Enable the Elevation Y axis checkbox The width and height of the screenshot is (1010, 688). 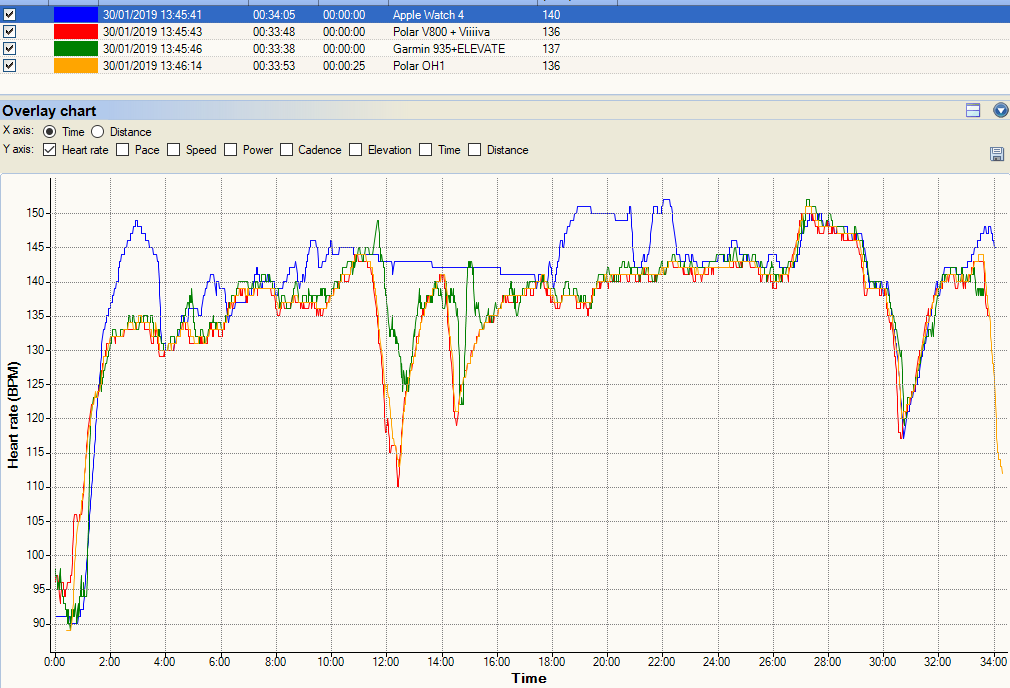click(x=356, y=150)
